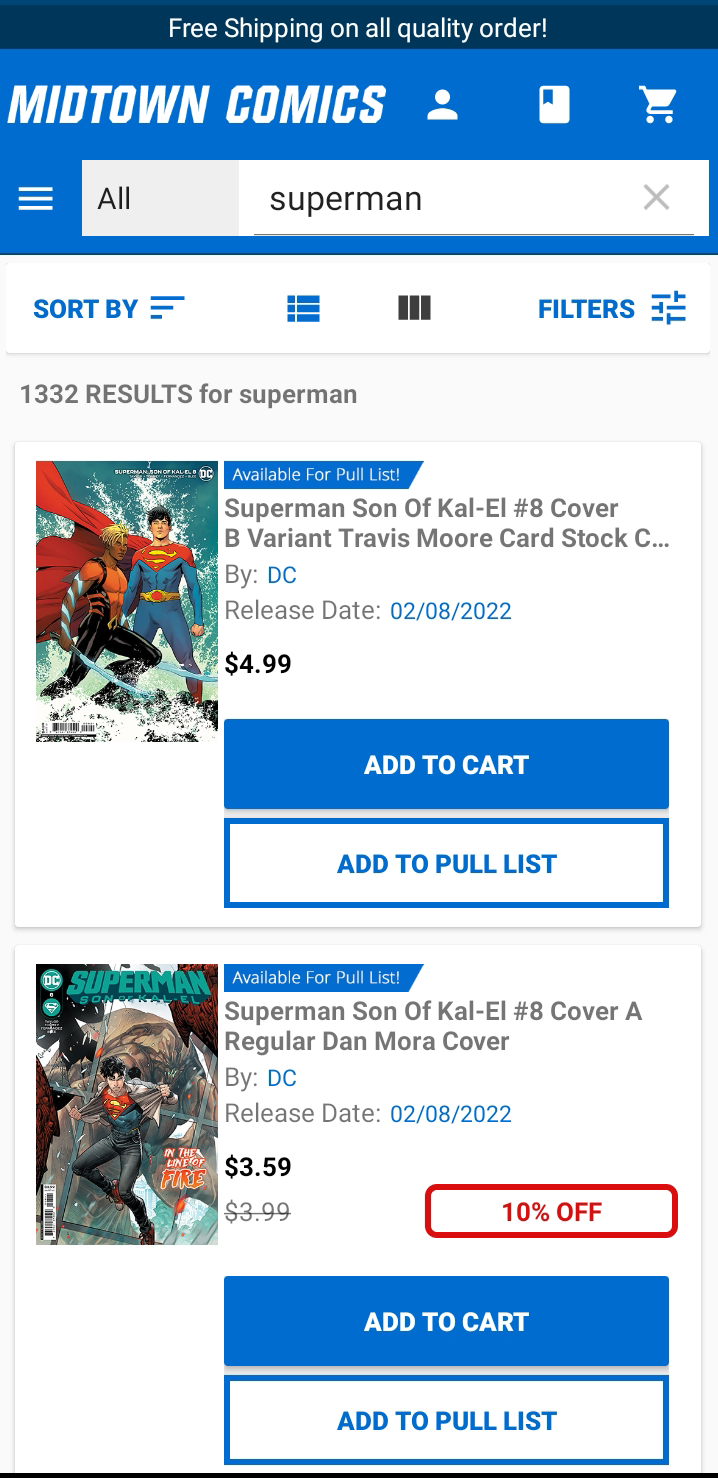Open the user account profile icon
Image resolution: width=718 pixels, height=1478 pixels.
tap(442, 105)
